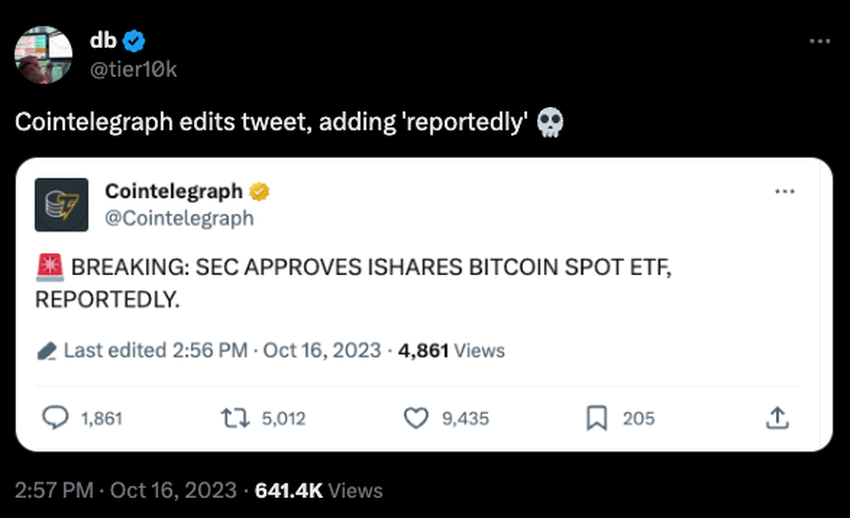Bookmark the Cointelegraph tweet
This screenshot has width=850, height=518.
[x=596, y=418]
